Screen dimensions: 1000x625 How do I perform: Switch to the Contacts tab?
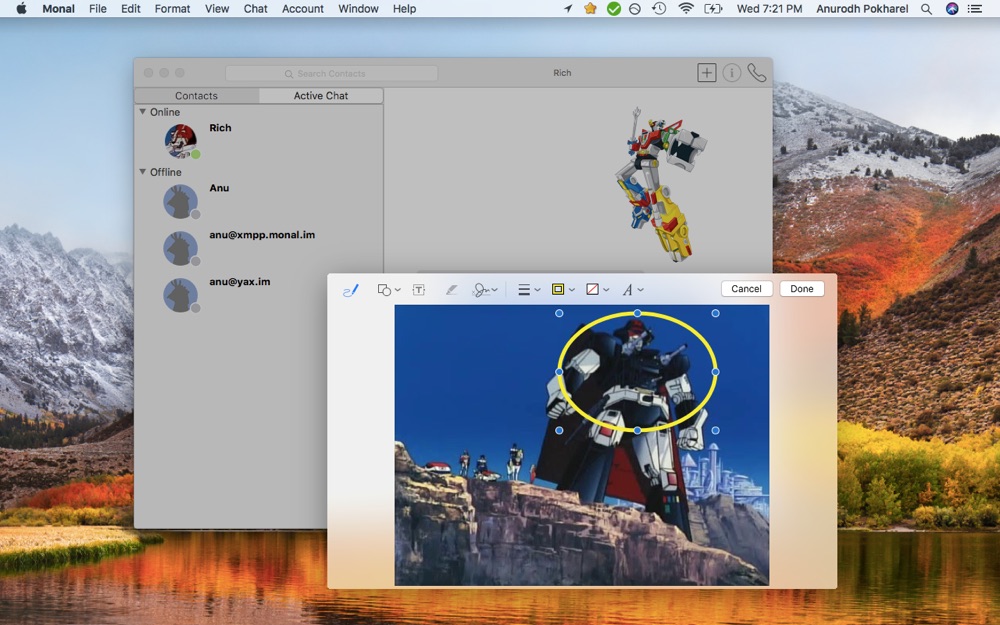[x=196, y=96]
